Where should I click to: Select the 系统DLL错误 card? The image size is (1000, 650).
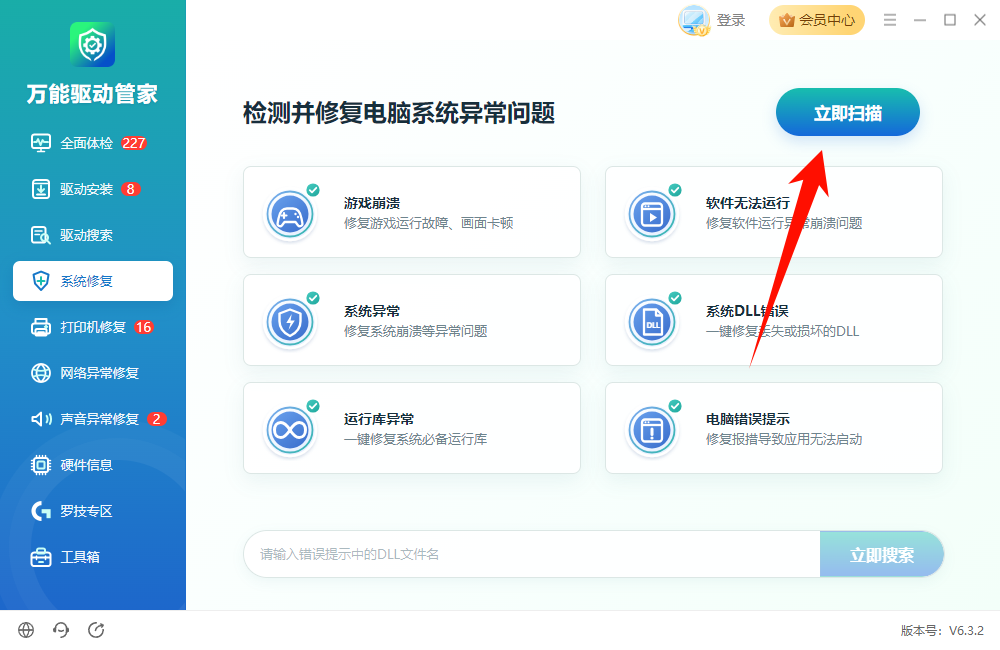point(774,320)
